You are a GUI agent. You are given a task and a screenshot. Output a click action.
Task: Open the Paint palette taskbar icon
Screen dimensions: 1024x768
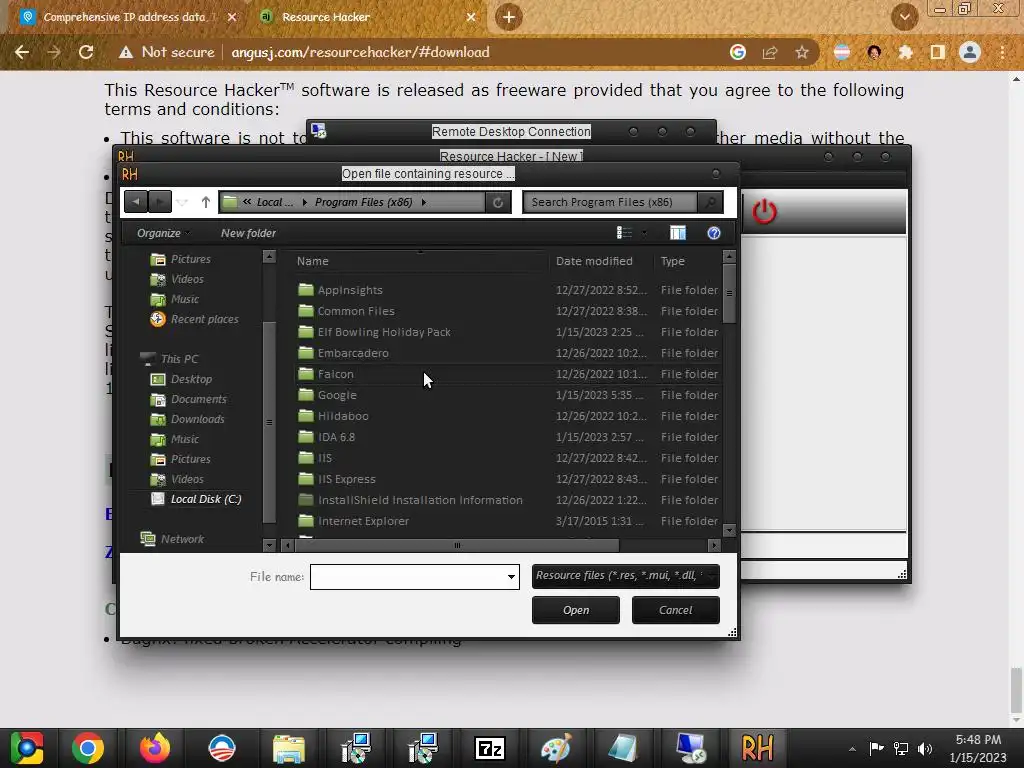click(x=556, y=748)
